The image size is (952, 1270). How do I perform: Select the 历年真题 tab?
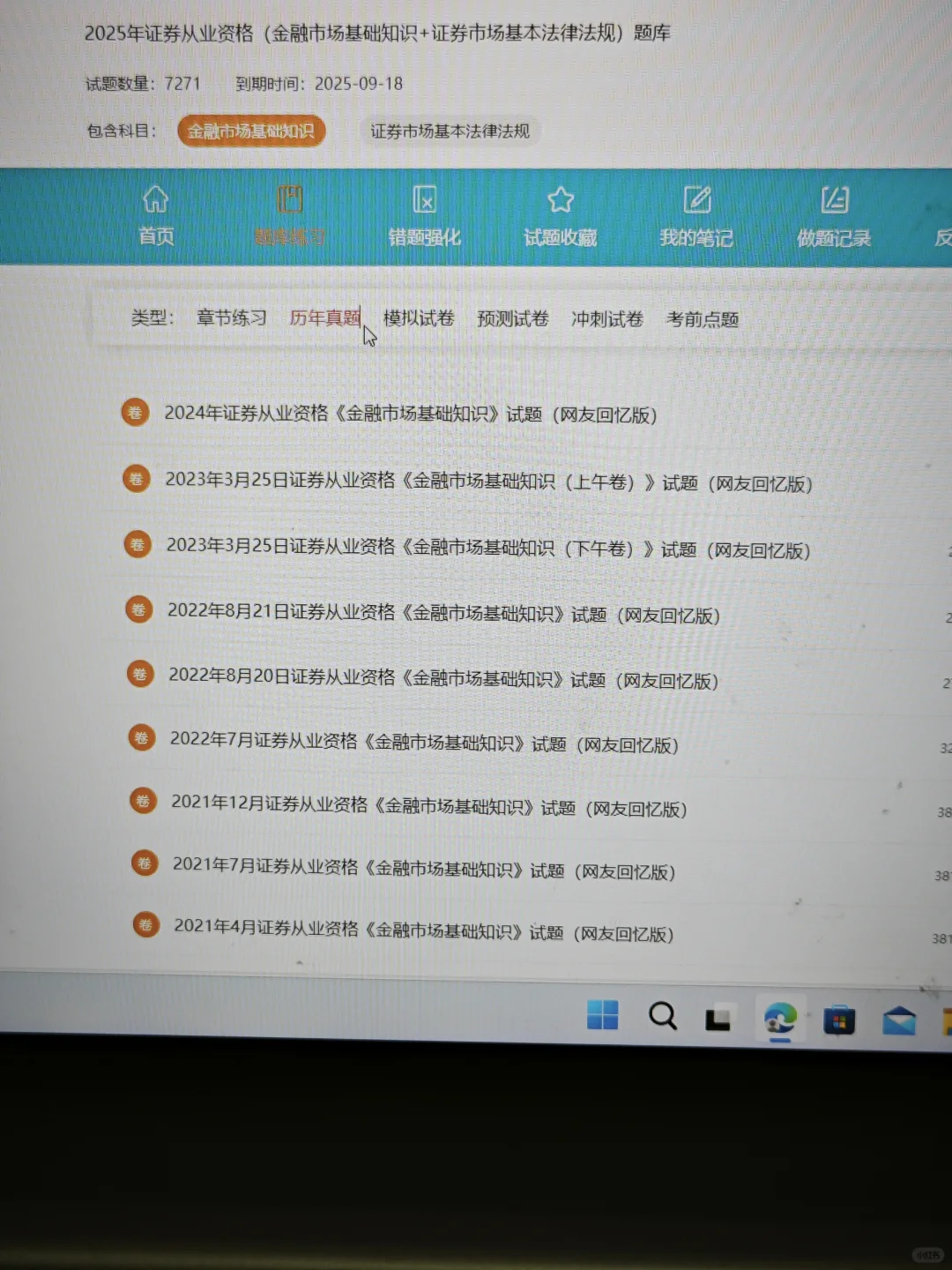pyautogui.click(x=324, y=318)
